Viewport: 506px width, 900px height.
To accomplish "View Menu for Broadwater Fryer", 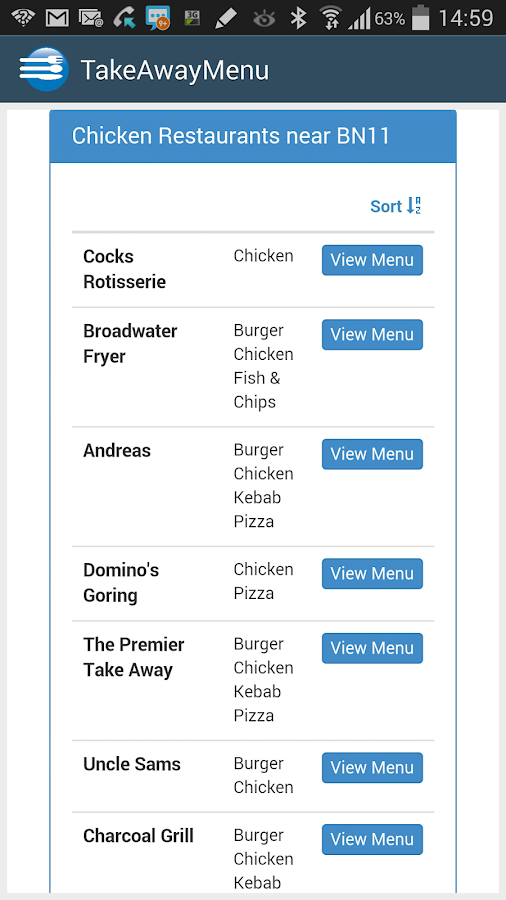I will [372, 335].
